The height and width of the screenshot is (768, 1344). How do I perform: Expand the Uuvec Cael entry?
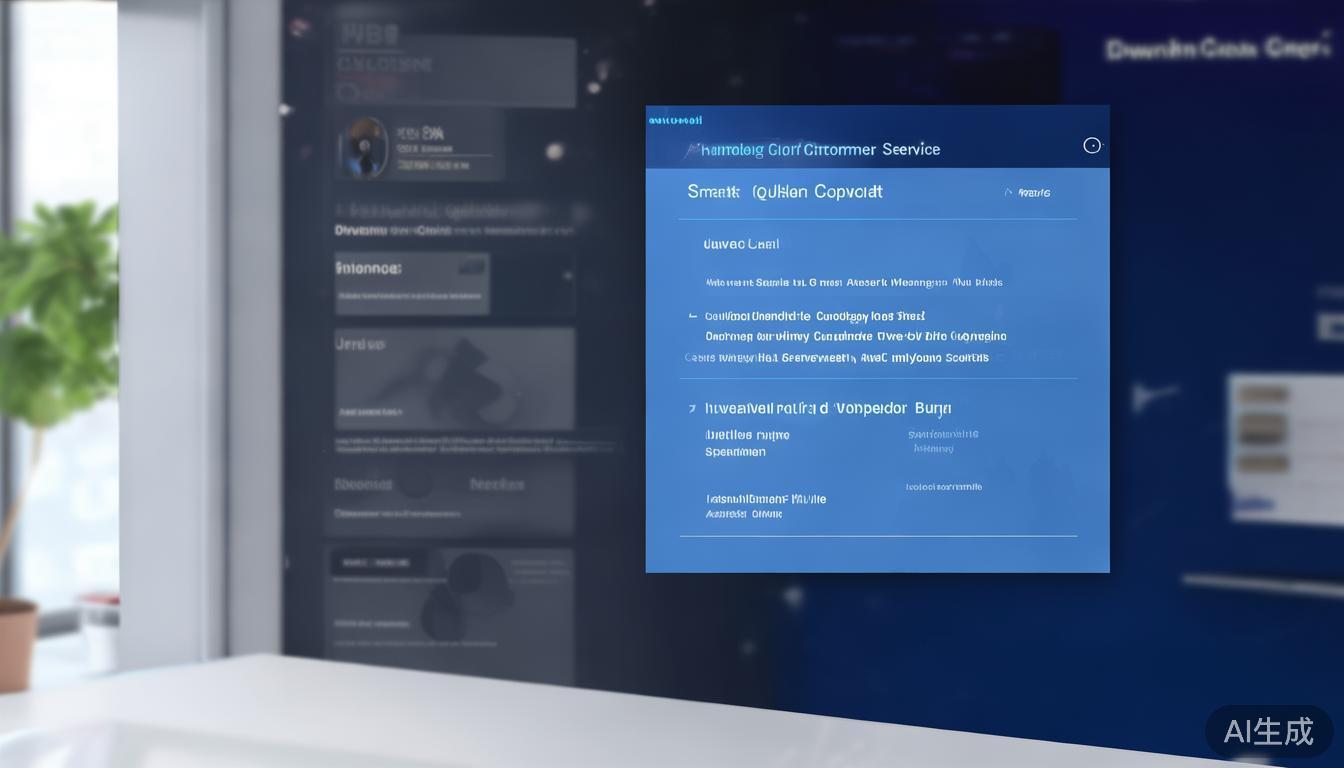pyautogui.click(x=741, y=244)
